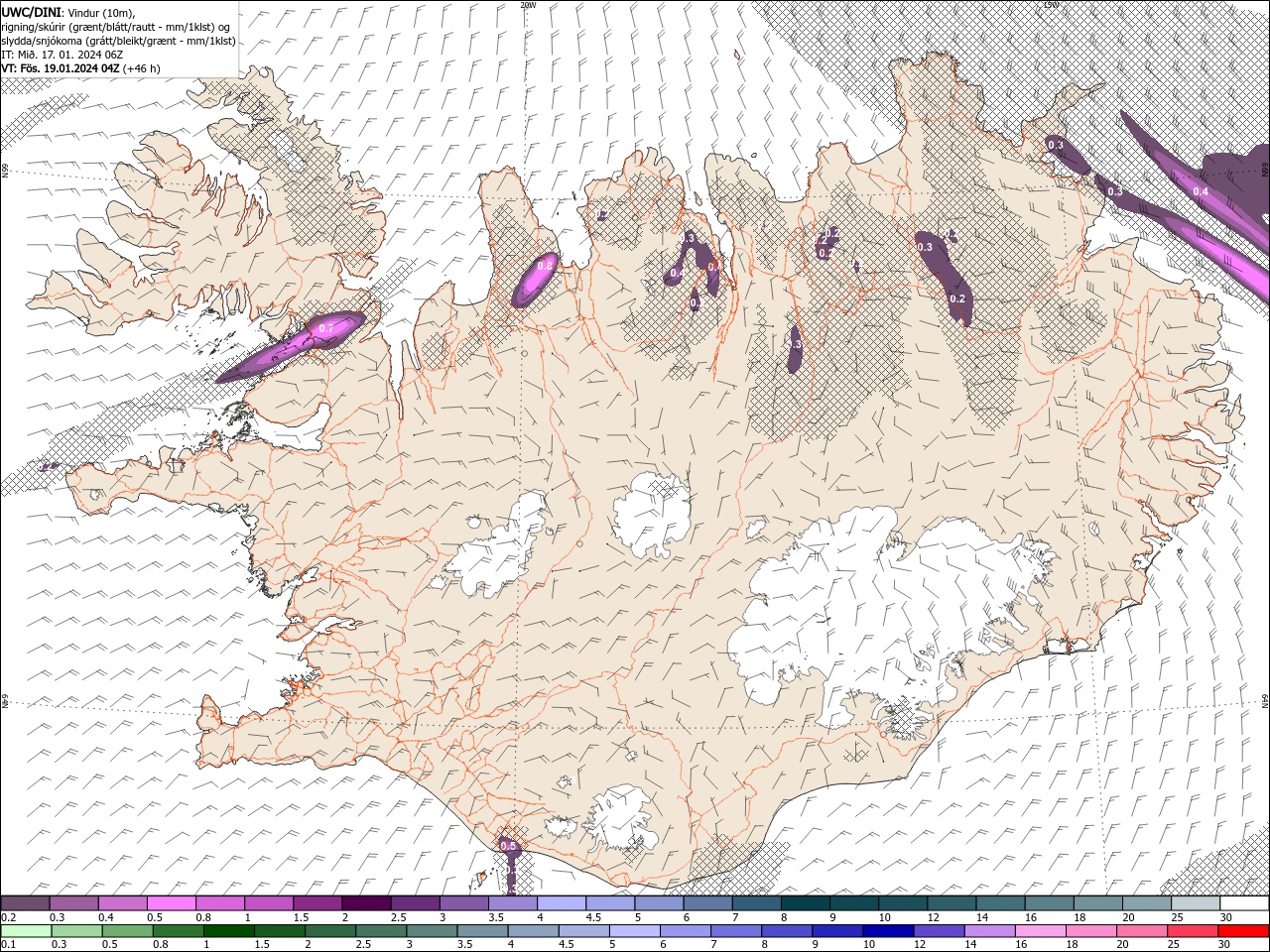Image resolution: width=1270 pixels, height=952 pixels.
Task: Click the '(+46 h)' forecast offset text
Action: [x=142, y=68]
